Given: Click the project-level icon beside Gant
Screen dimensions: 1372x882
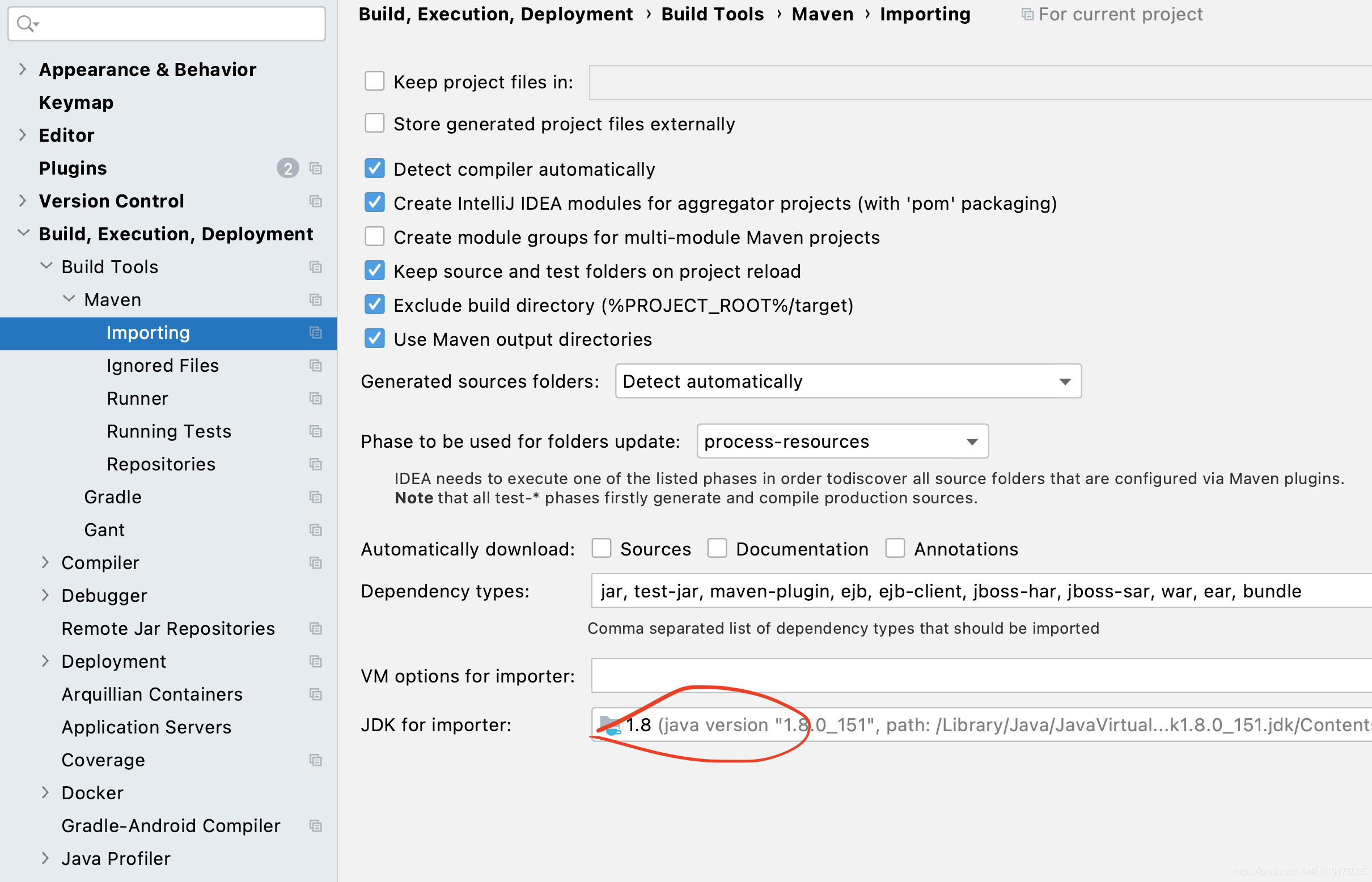Looking at the screenshot, I should 316,530.
